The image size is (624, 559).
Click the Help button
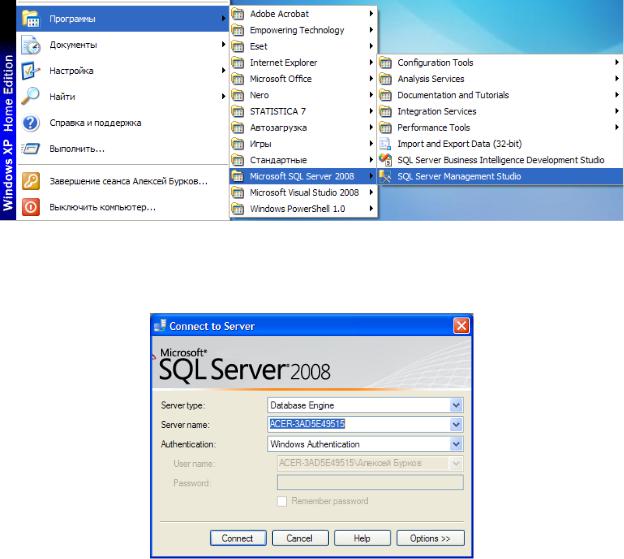(362, 538)
